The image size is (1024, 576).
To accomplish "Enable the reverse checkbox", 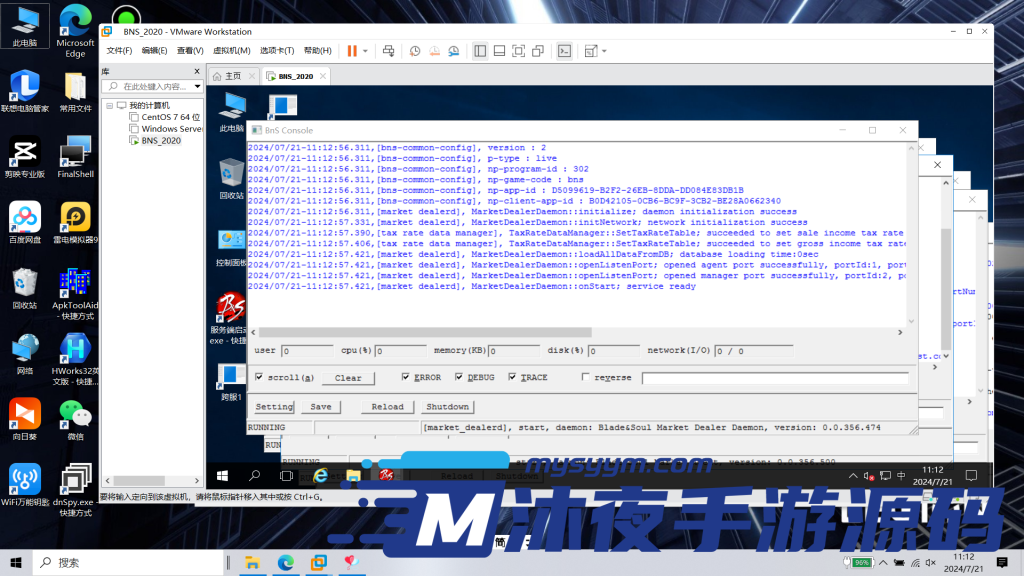I will tap(586, 377).
